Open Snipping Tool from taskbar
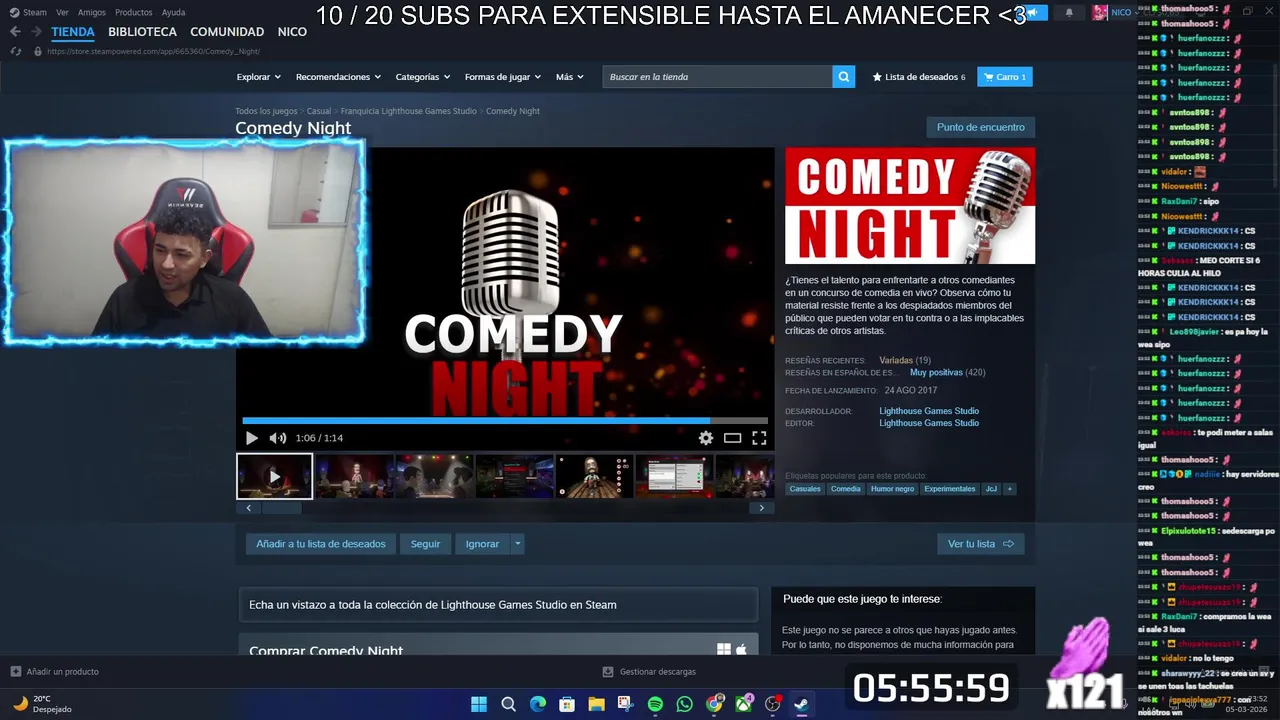This screenshot has height=720, width=1280. 626,704
